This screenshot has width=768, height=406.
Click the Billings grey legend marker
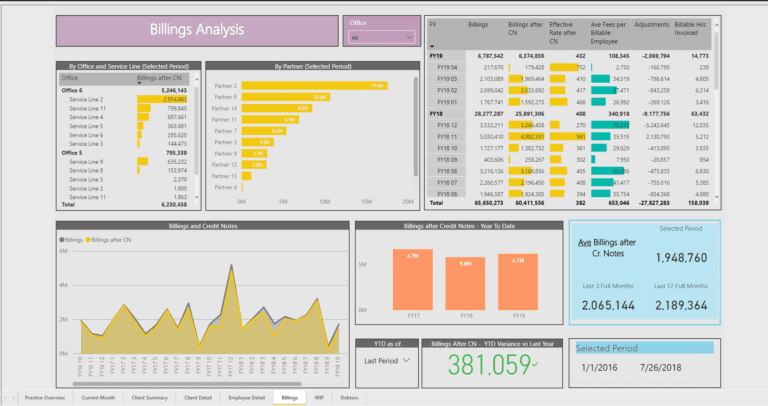pos(62,240)
